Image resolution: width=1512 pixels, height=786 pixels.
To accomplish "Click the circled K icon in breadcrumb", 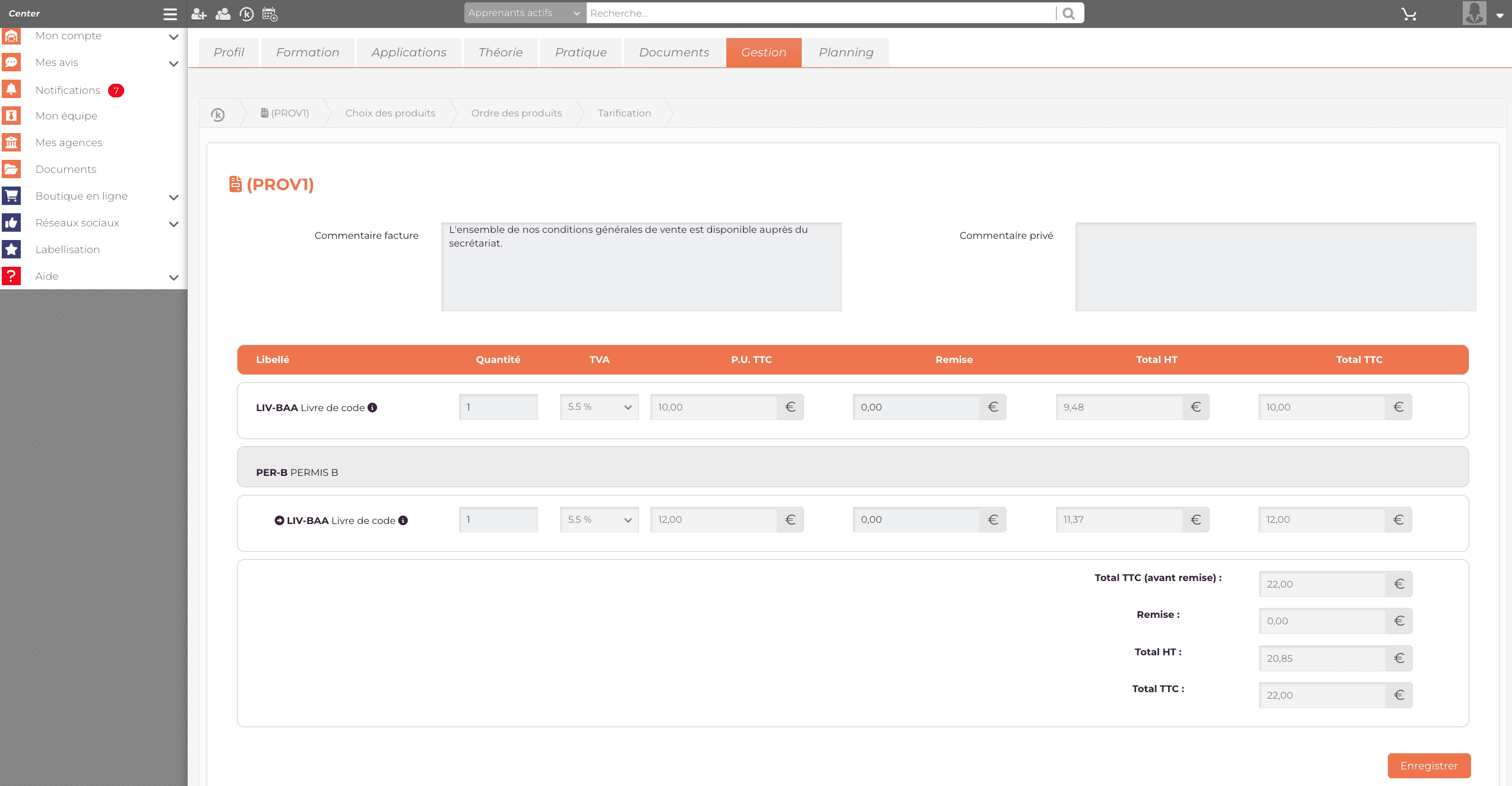I will (x=218, y=114).
